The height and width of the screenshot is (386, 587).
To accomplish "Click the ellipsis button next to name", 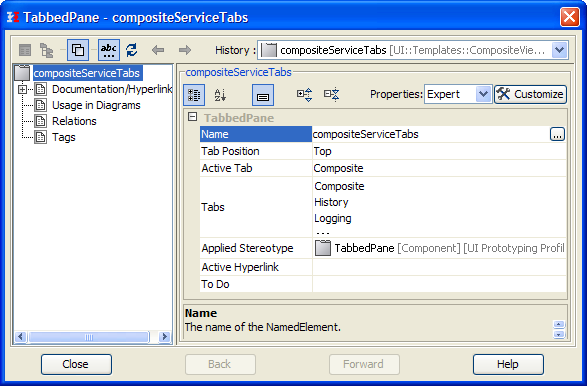I will [x=557, y=134].
